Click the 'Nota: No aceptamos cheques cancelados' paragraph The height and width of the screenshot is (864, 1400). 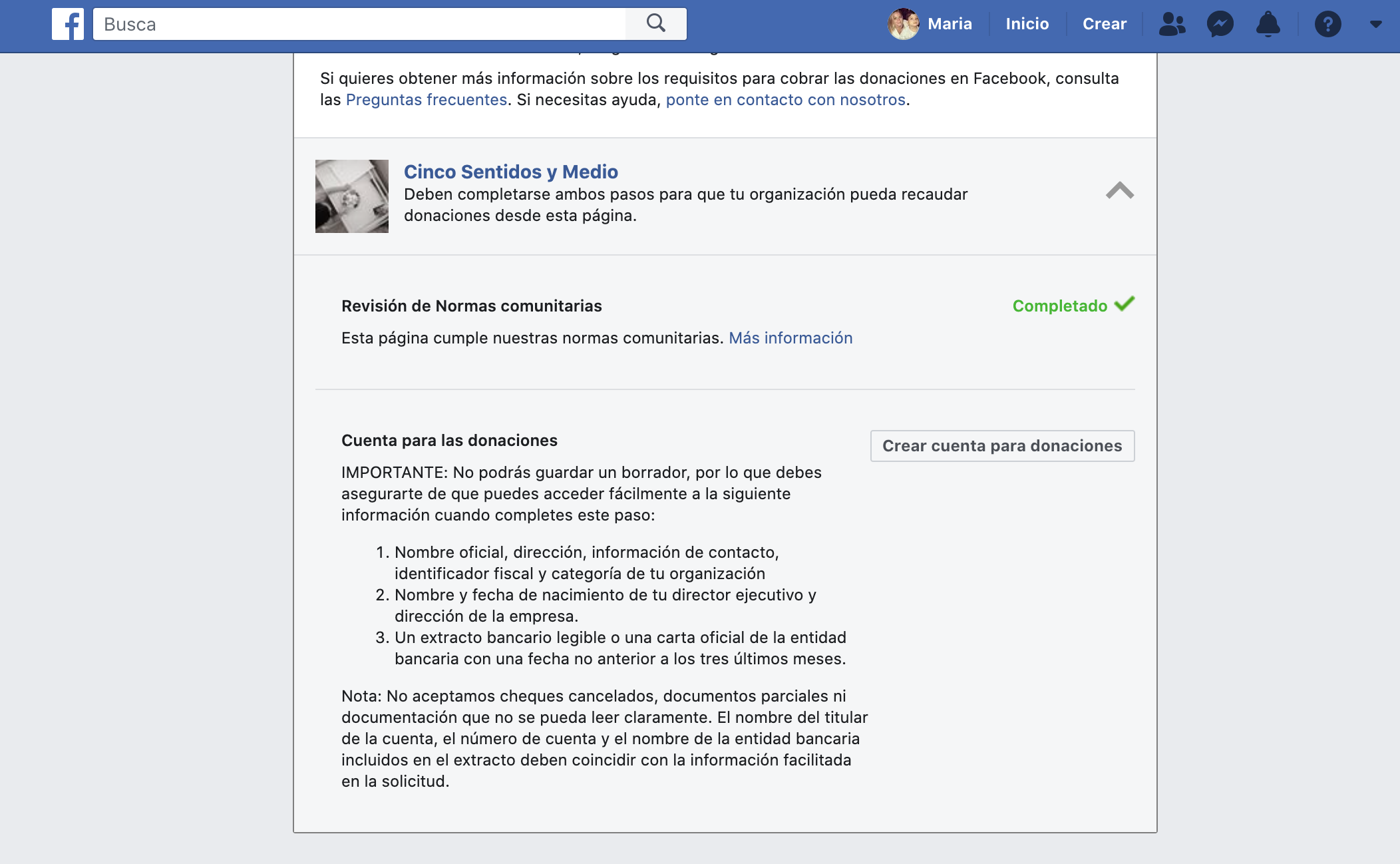(605, 739)
